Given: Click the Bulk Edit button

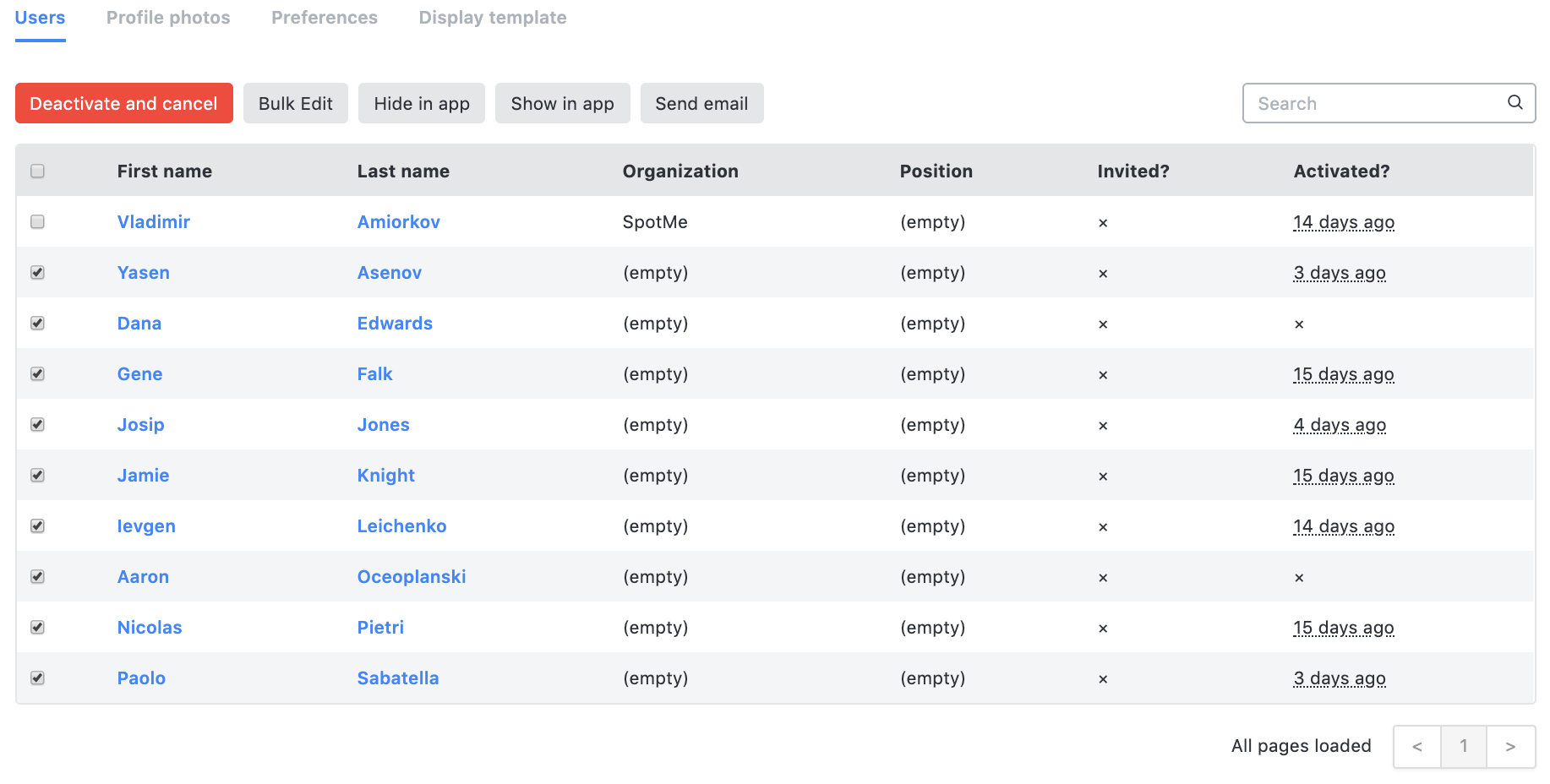Looking at the screenshot, I should [296, 103].
